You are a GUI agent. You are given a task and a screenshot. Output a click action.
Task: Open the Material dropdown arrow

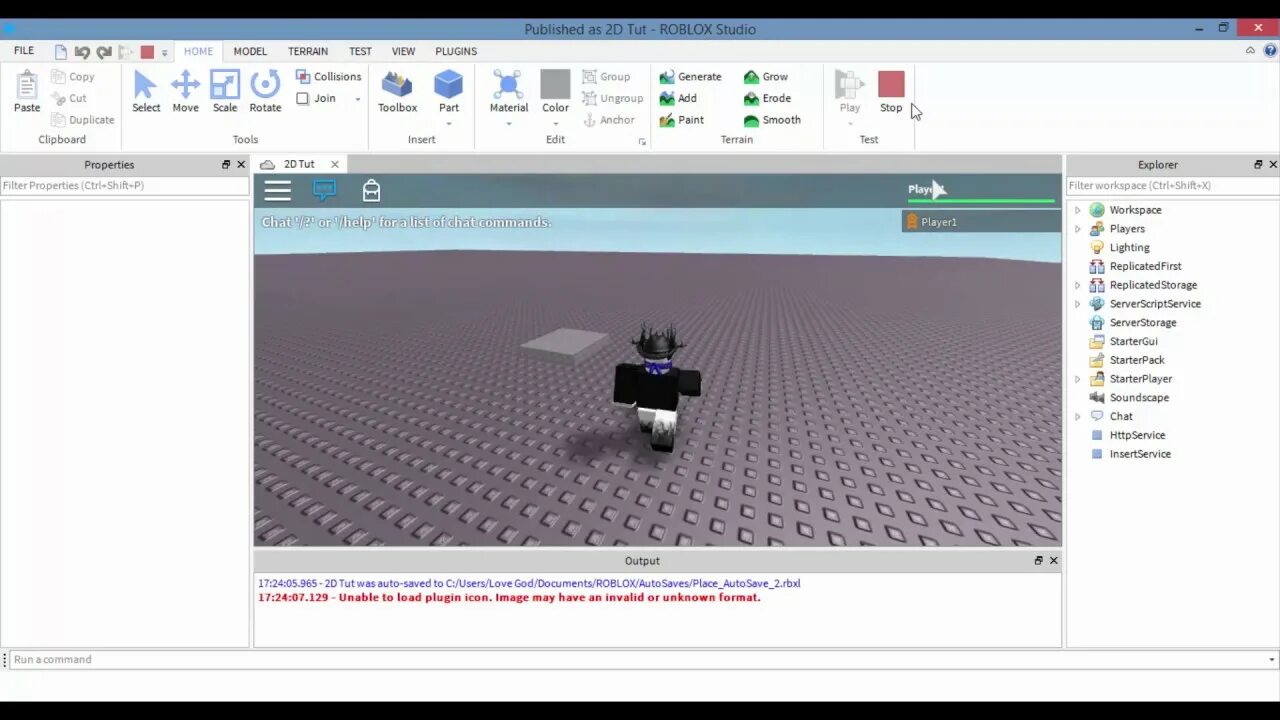point(508,124)
